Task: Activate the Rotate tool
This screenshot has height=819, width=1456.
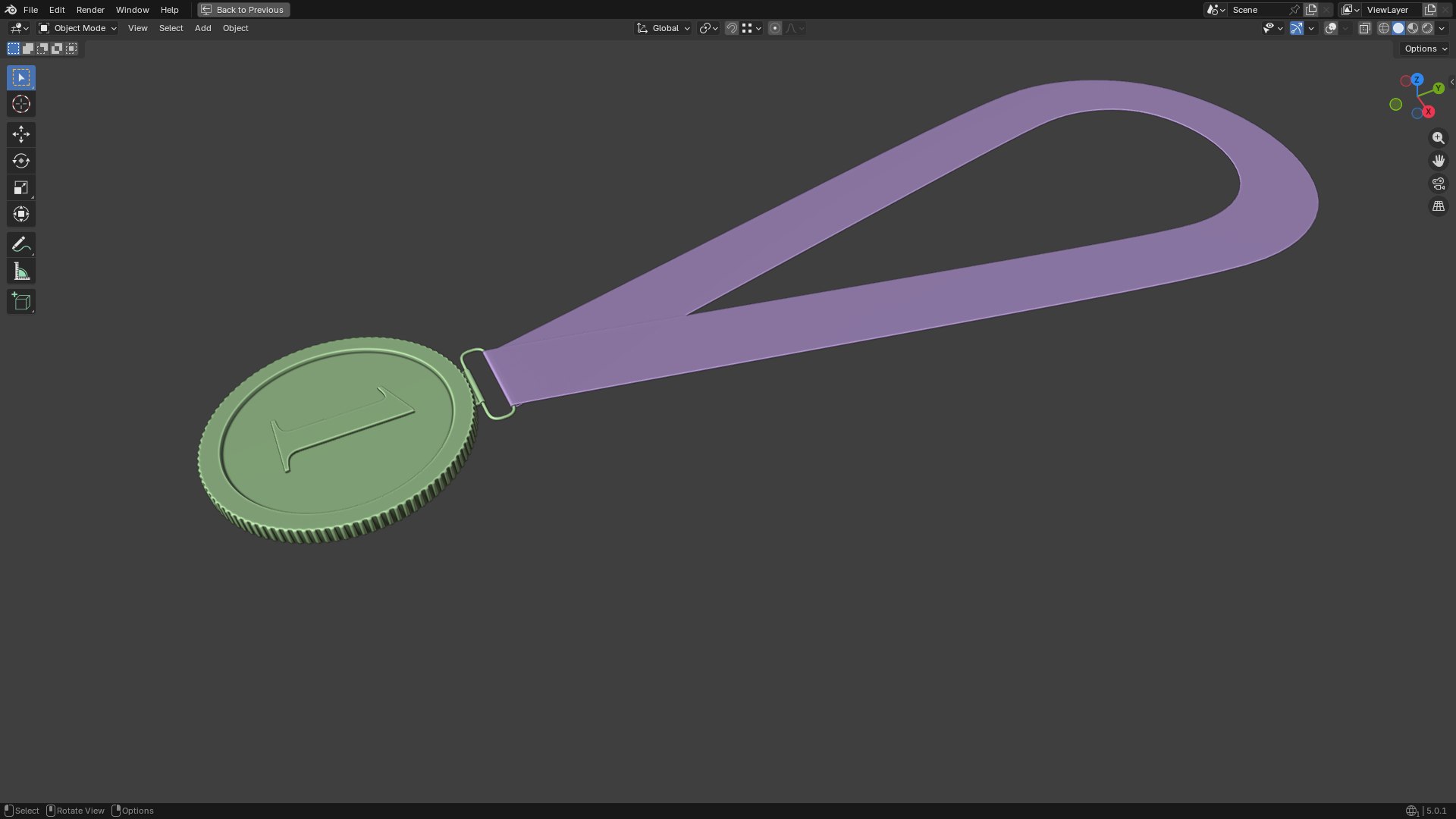Action: coord(21,161)
